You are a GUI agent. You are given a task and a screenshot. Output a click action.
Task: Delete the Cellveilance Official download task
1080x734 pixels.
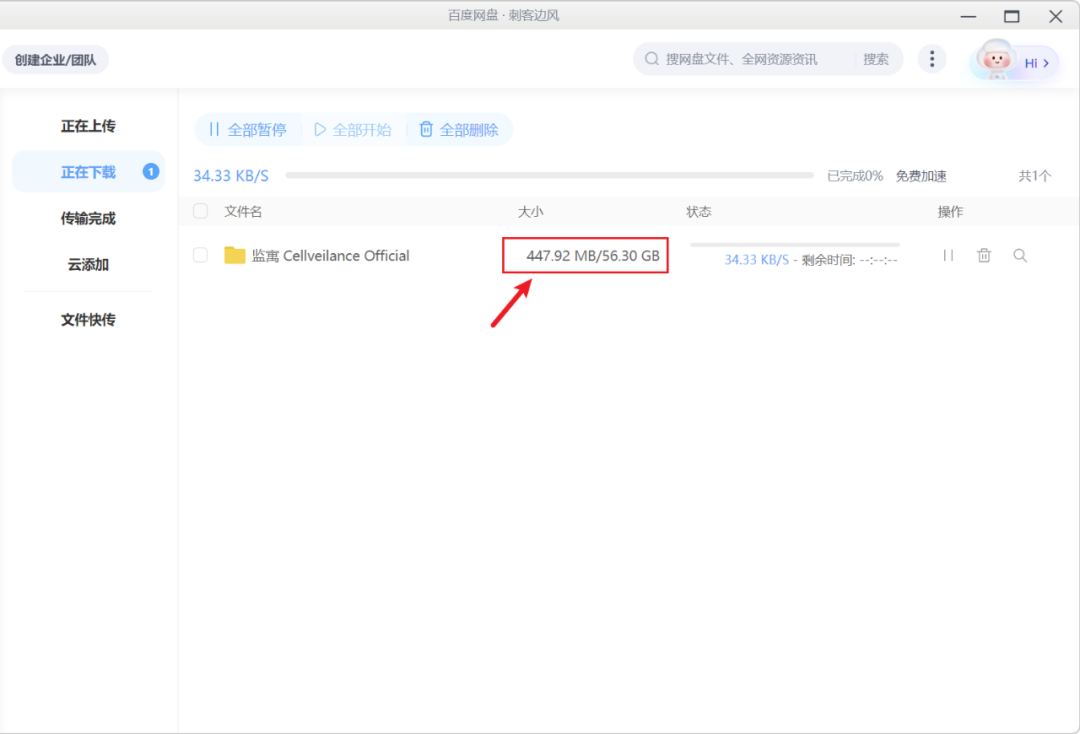[x=984, y=255]
